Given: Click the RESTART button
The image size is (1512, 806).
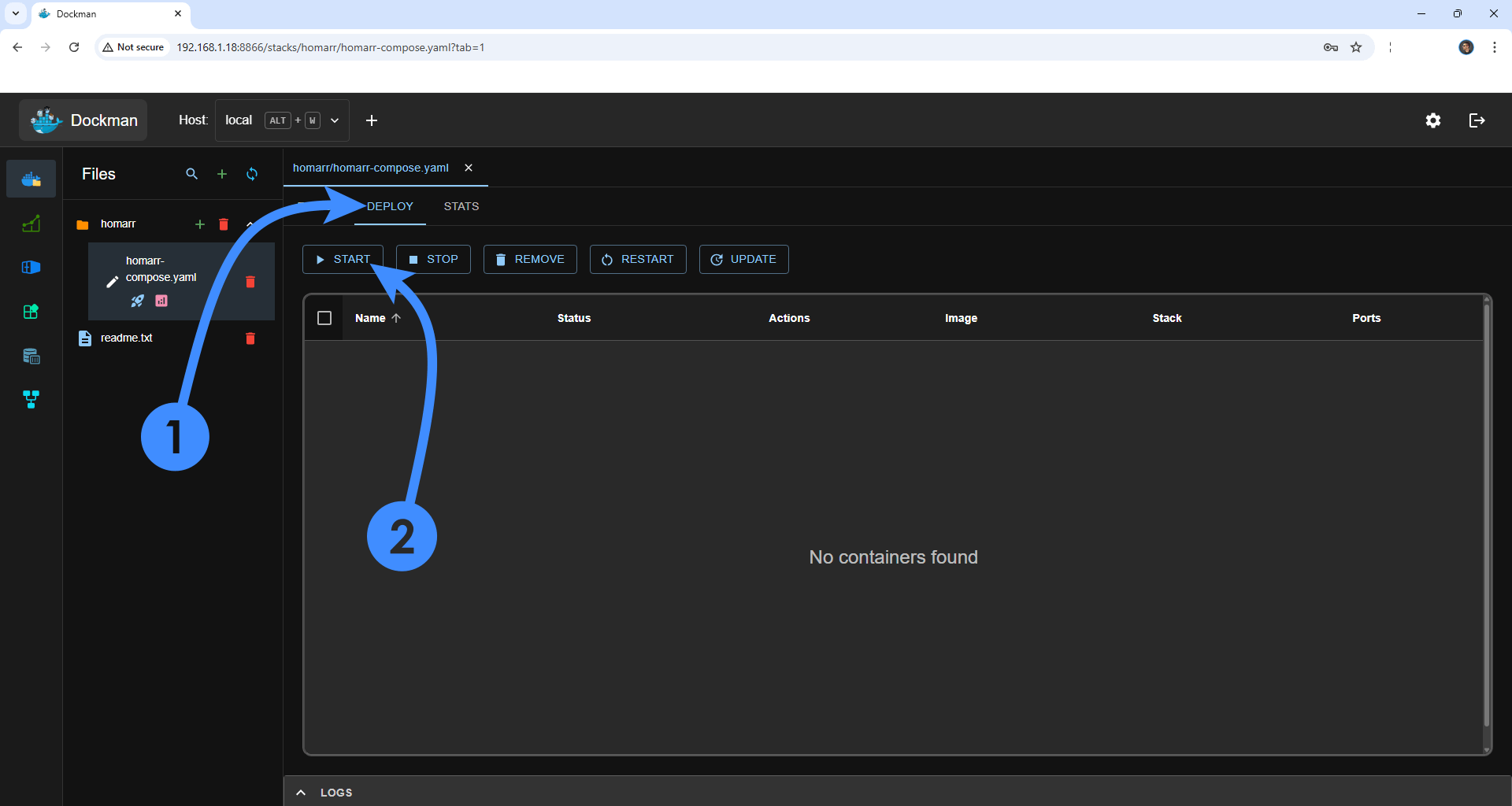Looking at the screenshot, I should tap(638, 260).
